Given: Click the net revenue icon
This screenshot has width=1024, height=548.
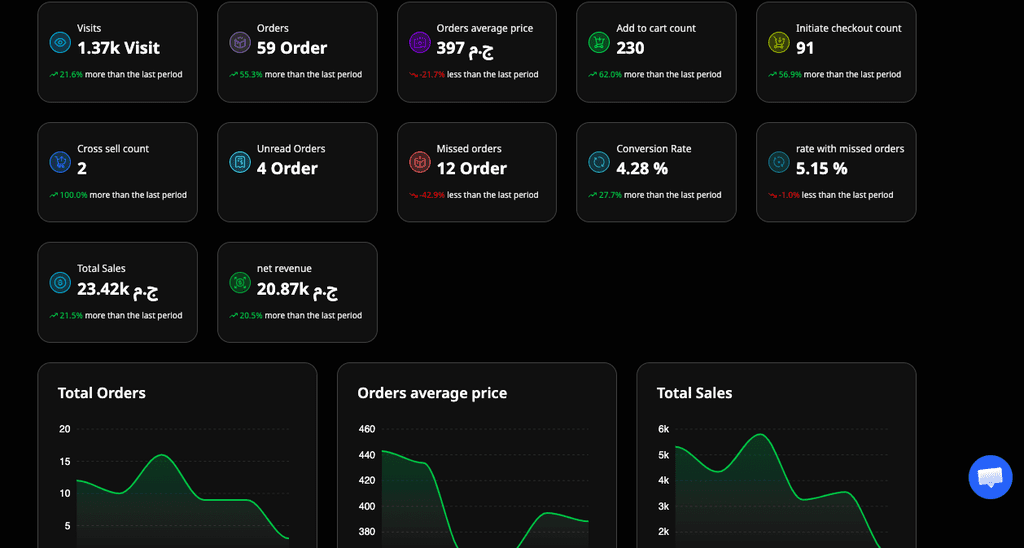Looking at the screenshot, I should pos(240,283).
